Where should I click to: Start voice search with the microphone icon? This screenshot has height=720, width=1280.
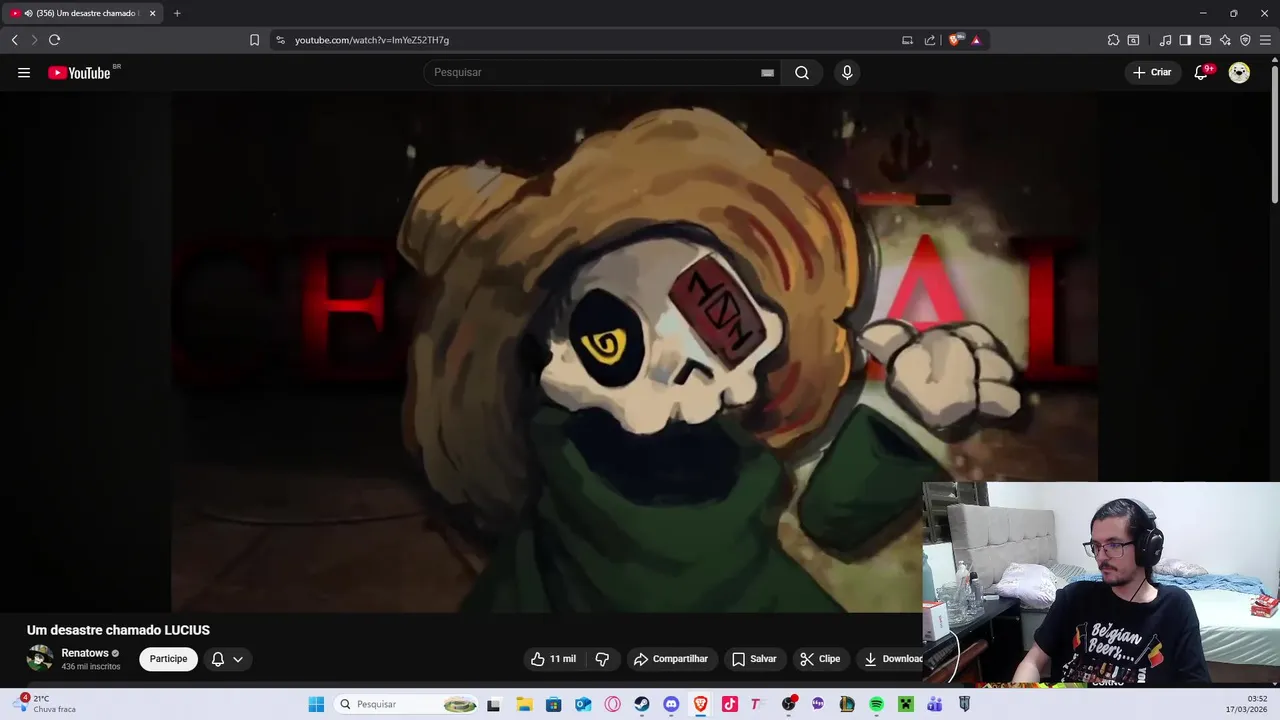tap(847, 72)
